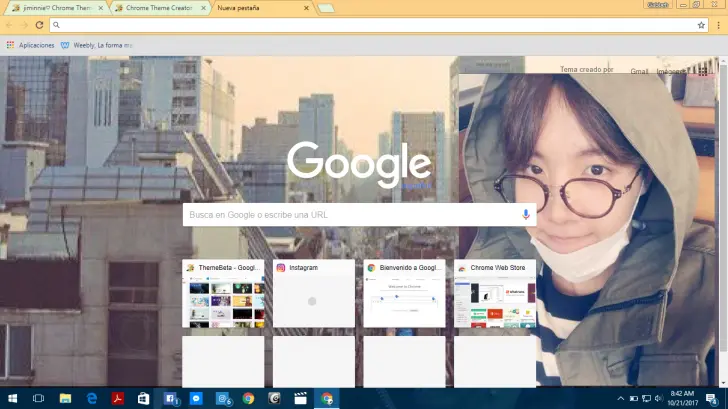The image size is (728, 409).
Task: Click the Google search box
Action: click(350, 215)
